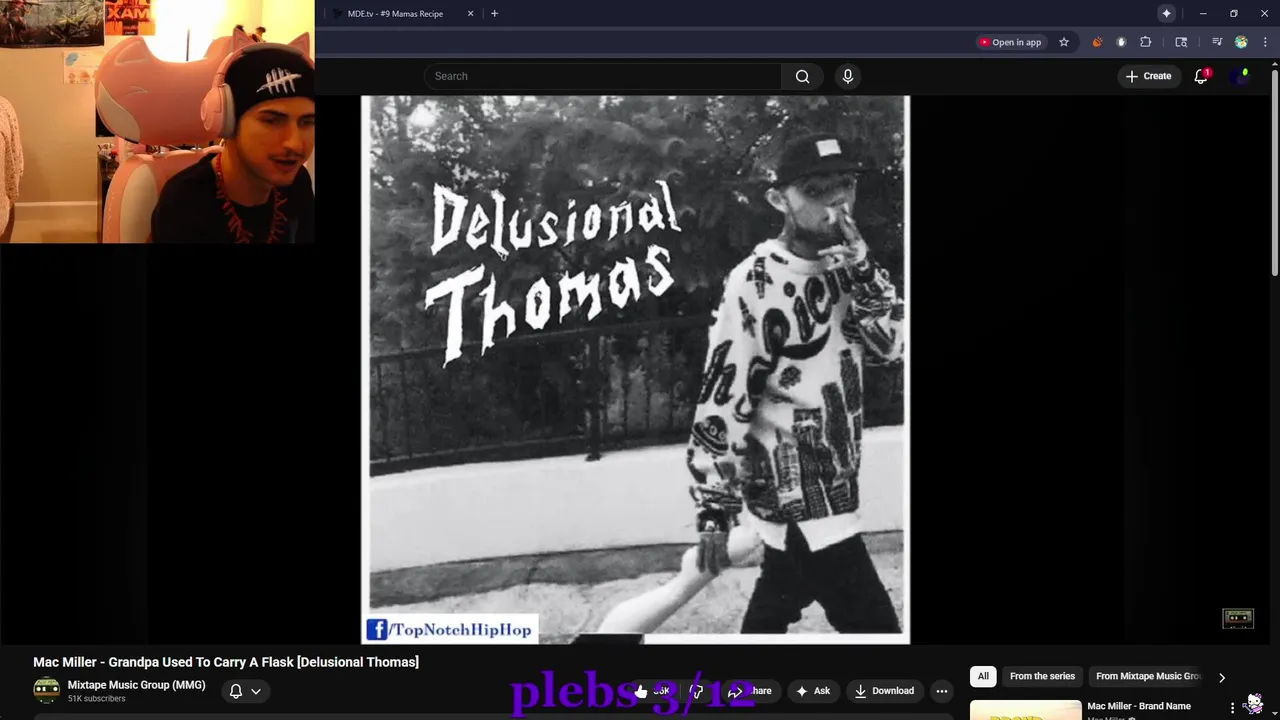Download the video
Viewport: 1280px width, 720px height.
tap(884, 691)
